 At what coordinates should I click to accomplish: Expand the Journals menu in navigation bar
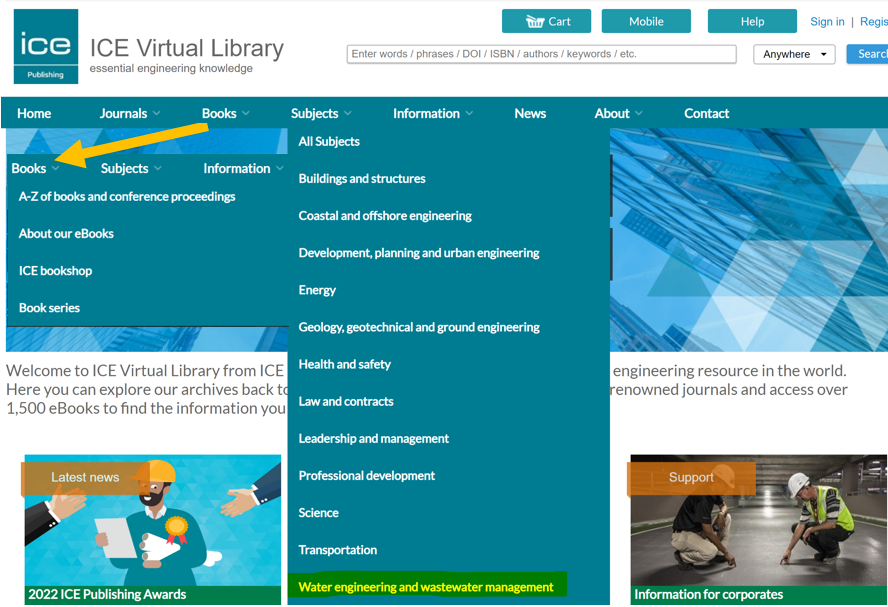pyautogui.click(x=130, y=113)
